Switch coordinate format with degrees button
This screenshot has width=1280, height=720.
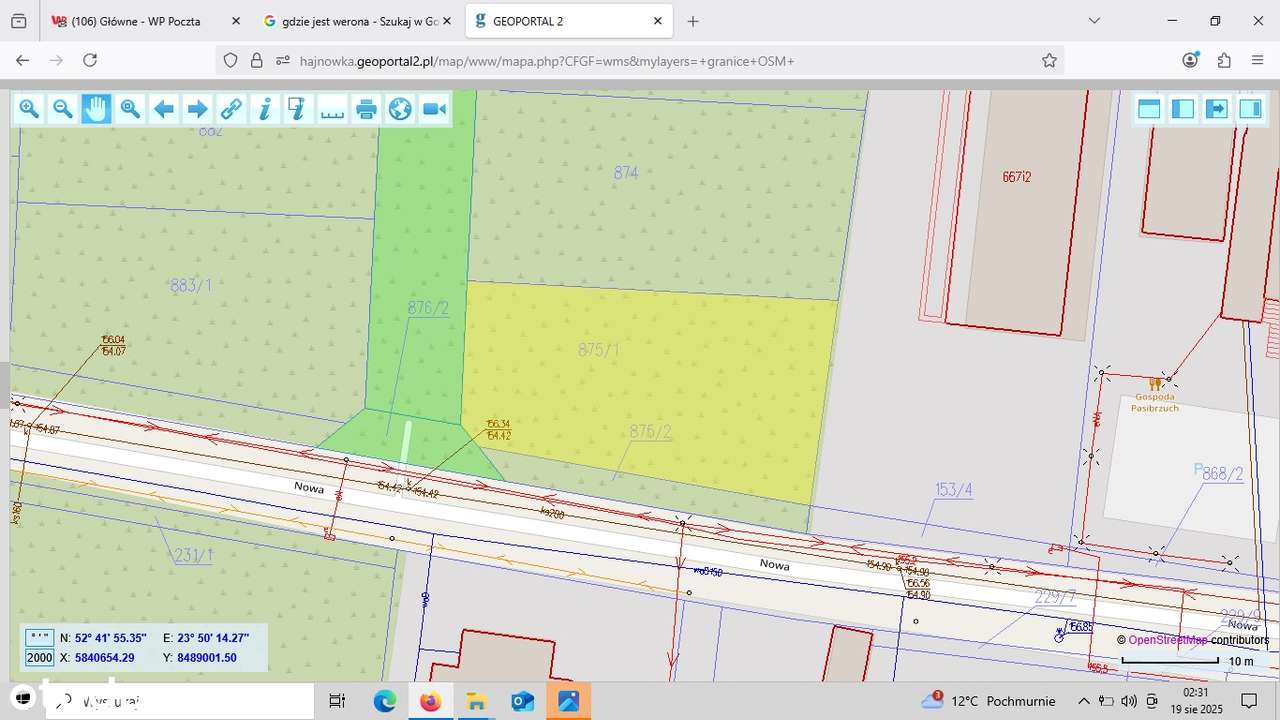point(40,637)
